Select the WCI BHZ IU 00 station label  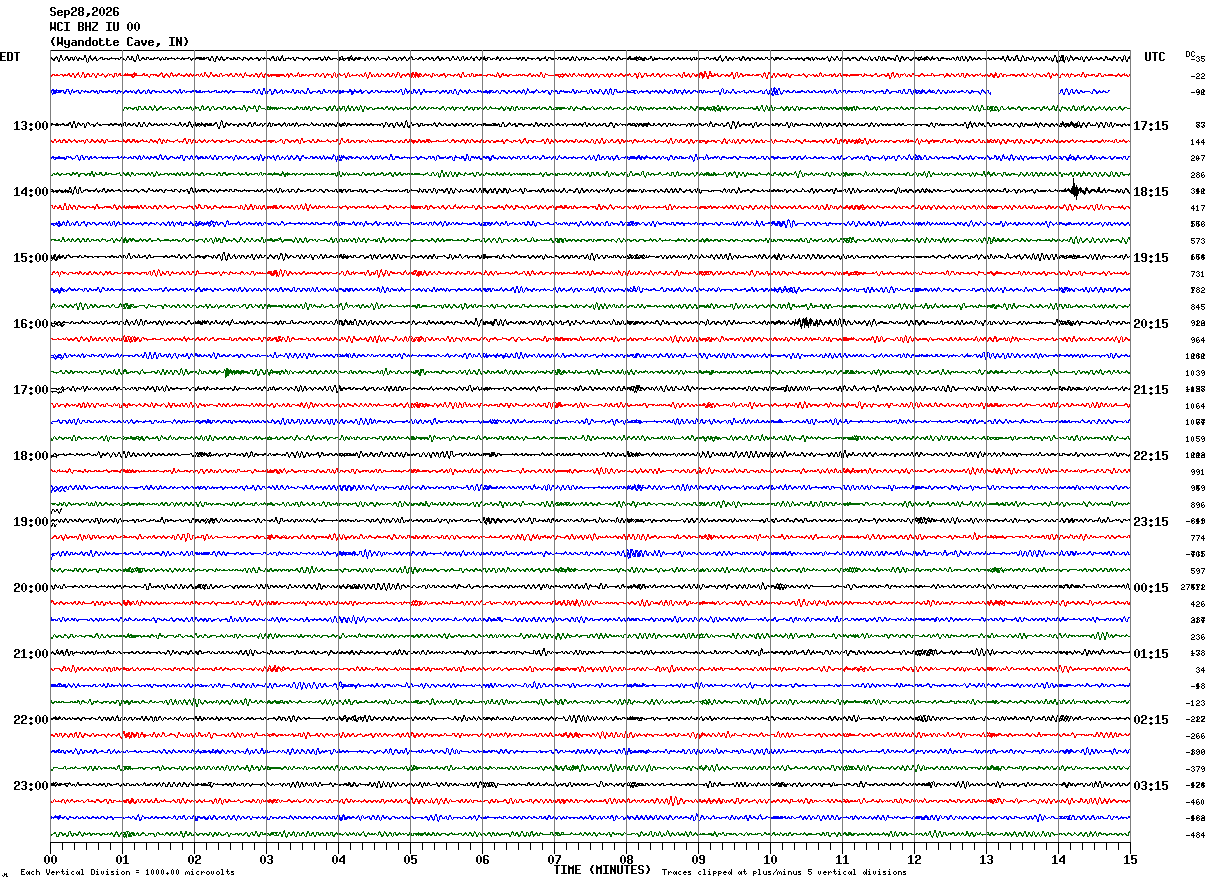pos(95,27)
